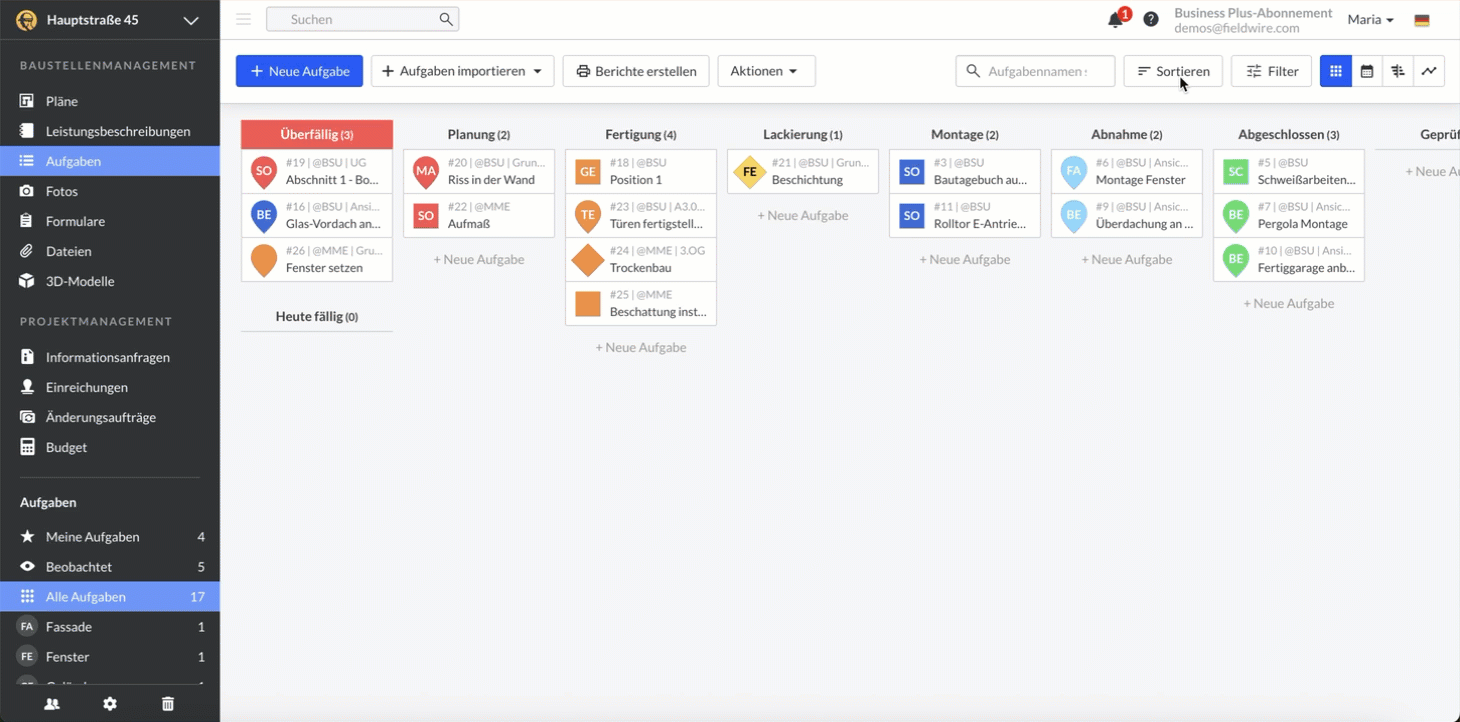This screenshot has width=1460, height=722.
Task: Switch to calendar view
Action: pos(1366,71)
